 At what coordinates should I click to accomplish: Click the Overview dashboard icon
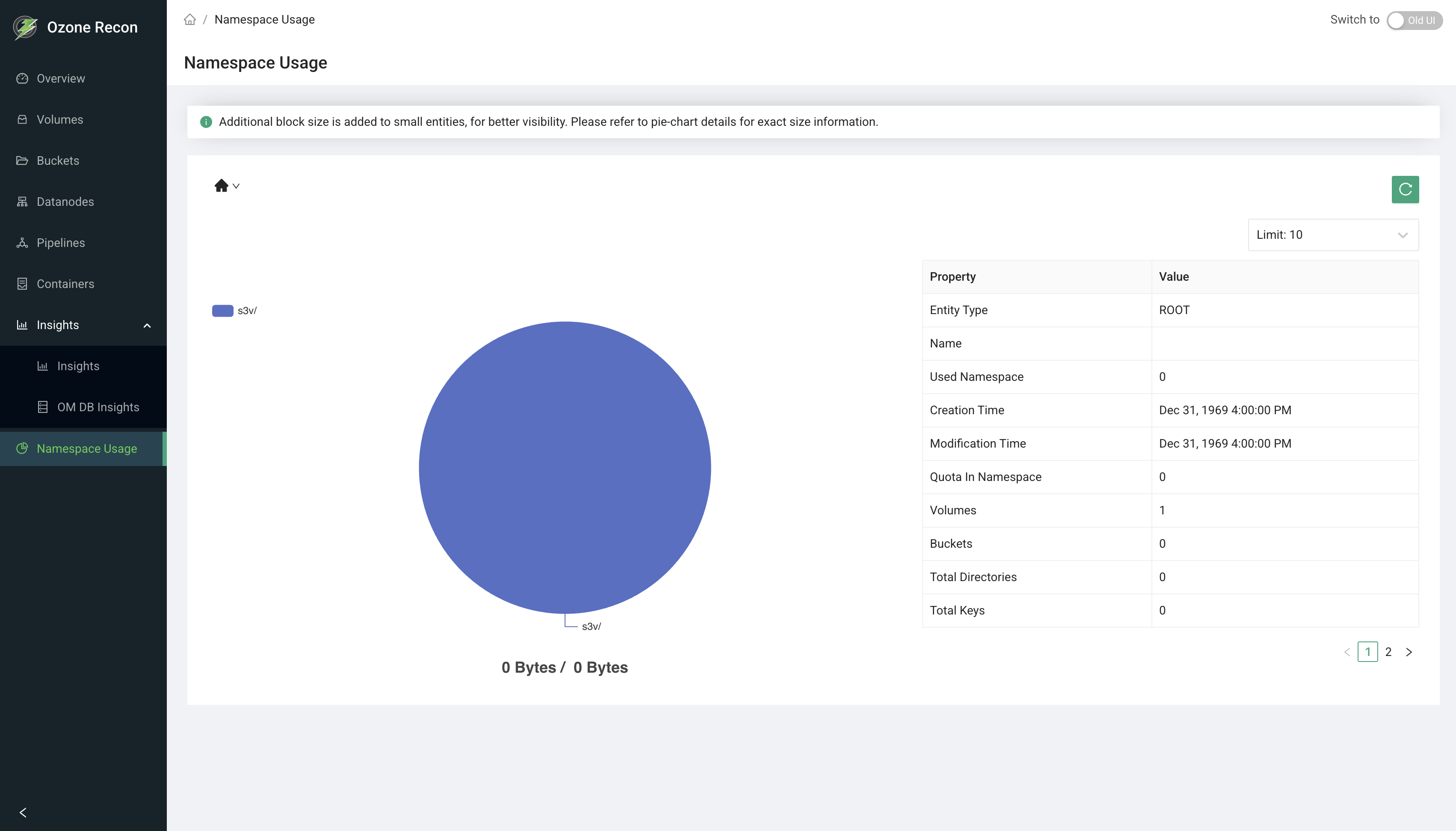click(x=22, y=78)
